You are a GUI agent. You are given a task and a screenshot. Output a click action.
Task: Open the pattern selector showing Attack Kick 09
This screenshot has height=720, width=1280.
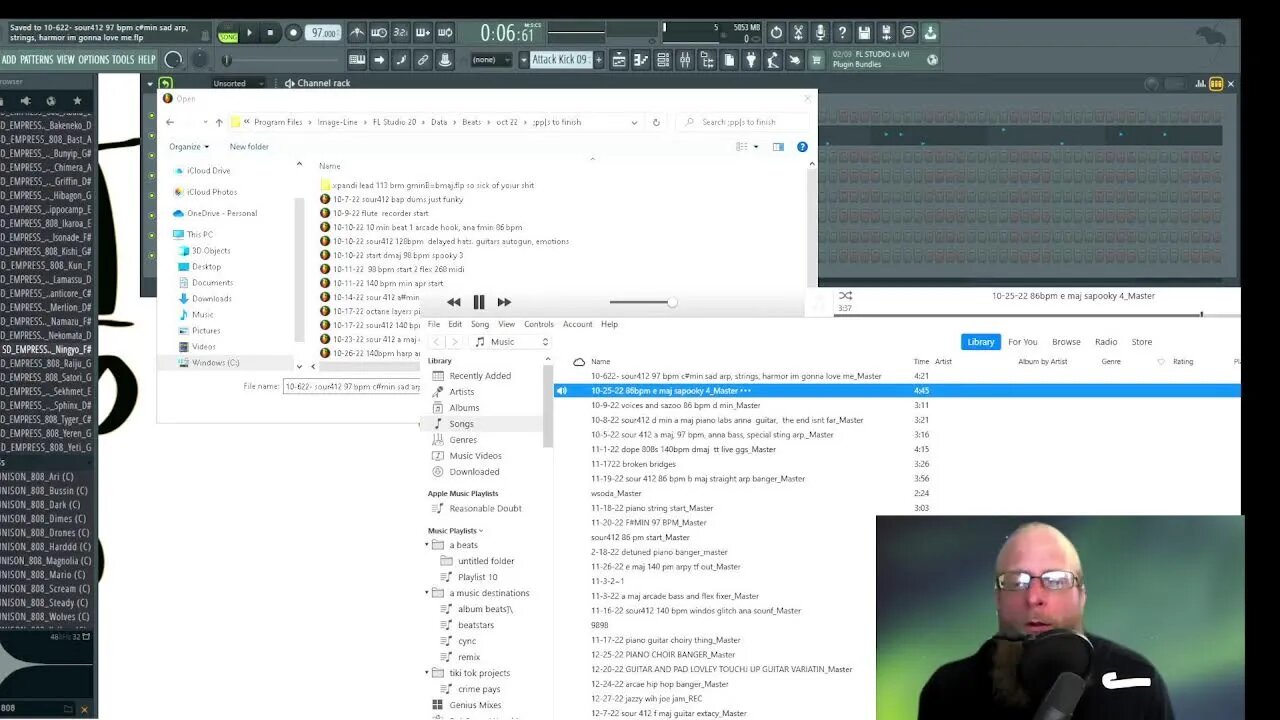560,60
